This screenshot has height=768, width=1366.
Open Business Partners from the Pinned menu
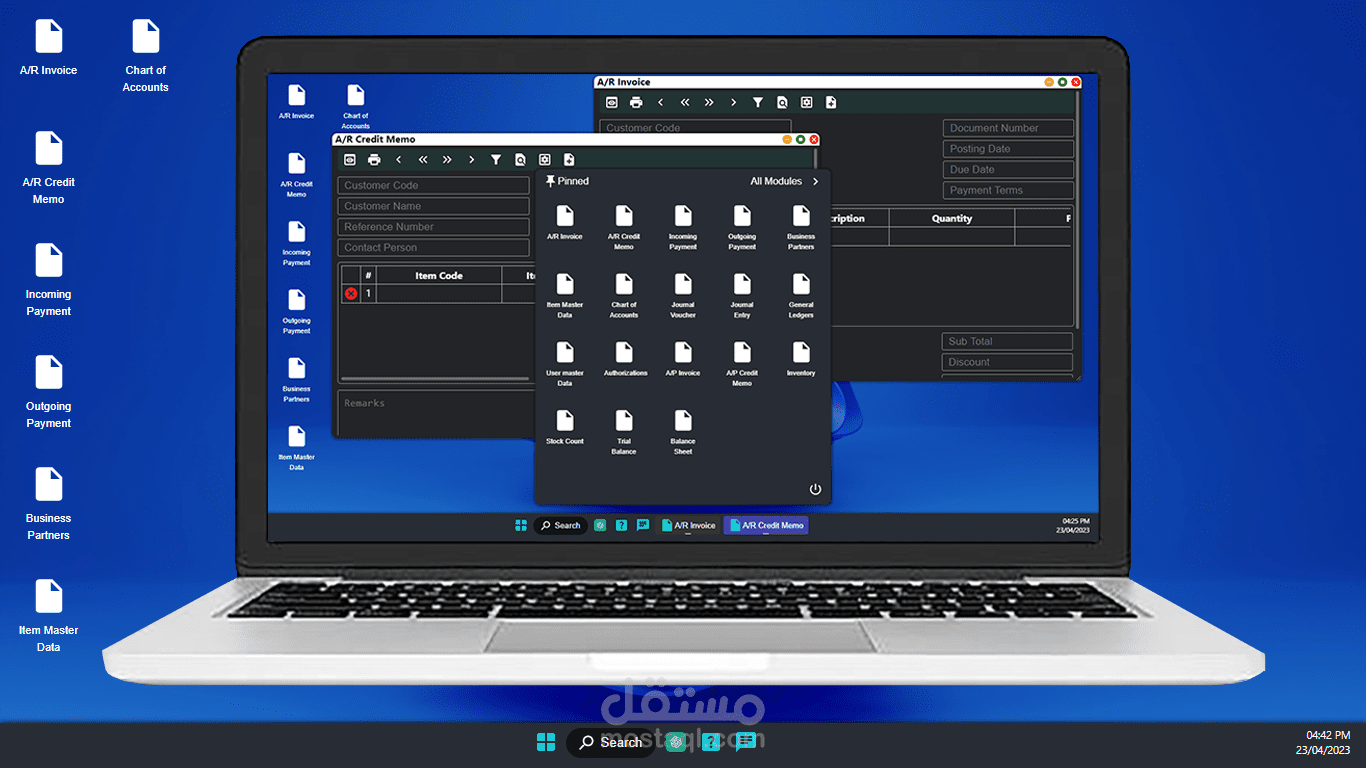801,227
